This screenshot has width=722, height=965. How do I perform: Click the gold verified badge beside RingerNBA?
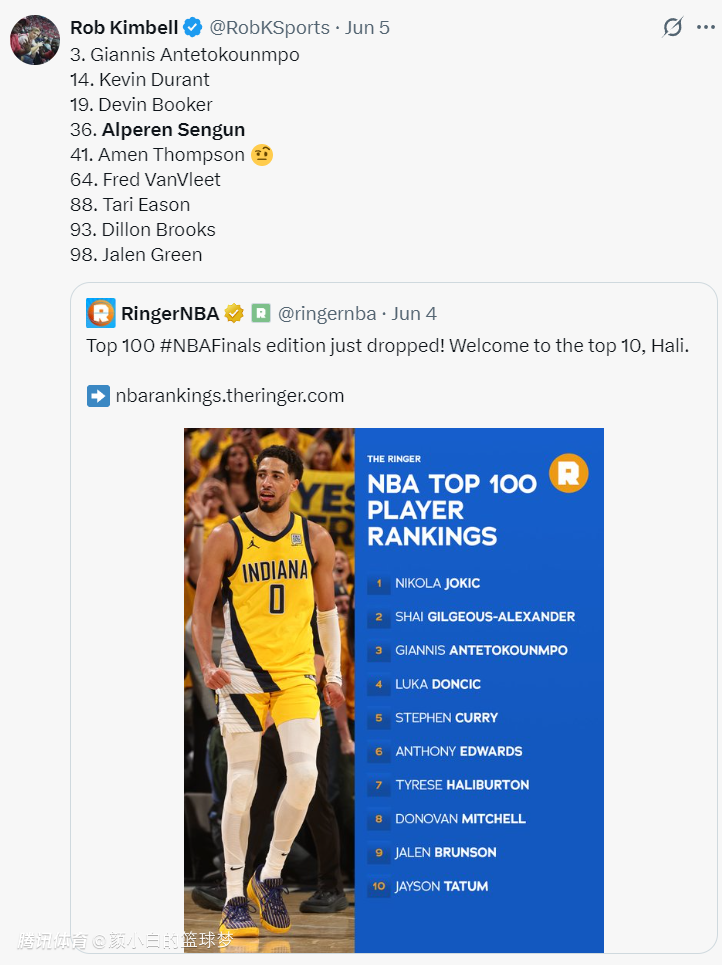(x=234, y=313)
